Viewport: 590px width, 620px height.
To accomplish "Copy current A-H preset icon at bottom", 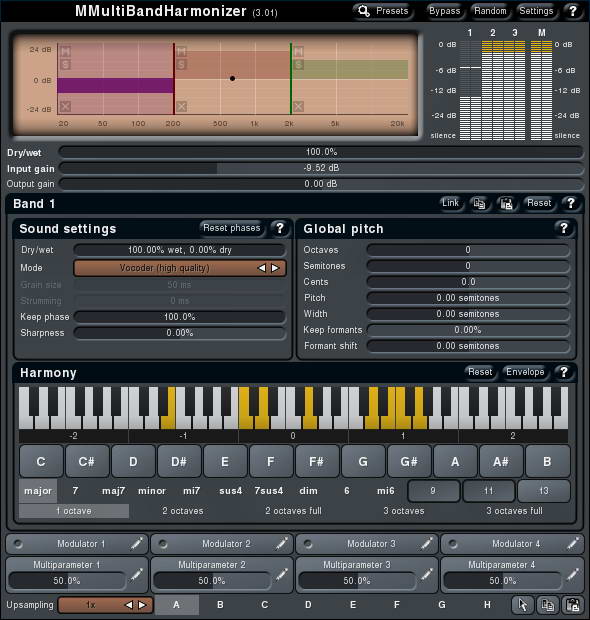I will pos(548,605).
